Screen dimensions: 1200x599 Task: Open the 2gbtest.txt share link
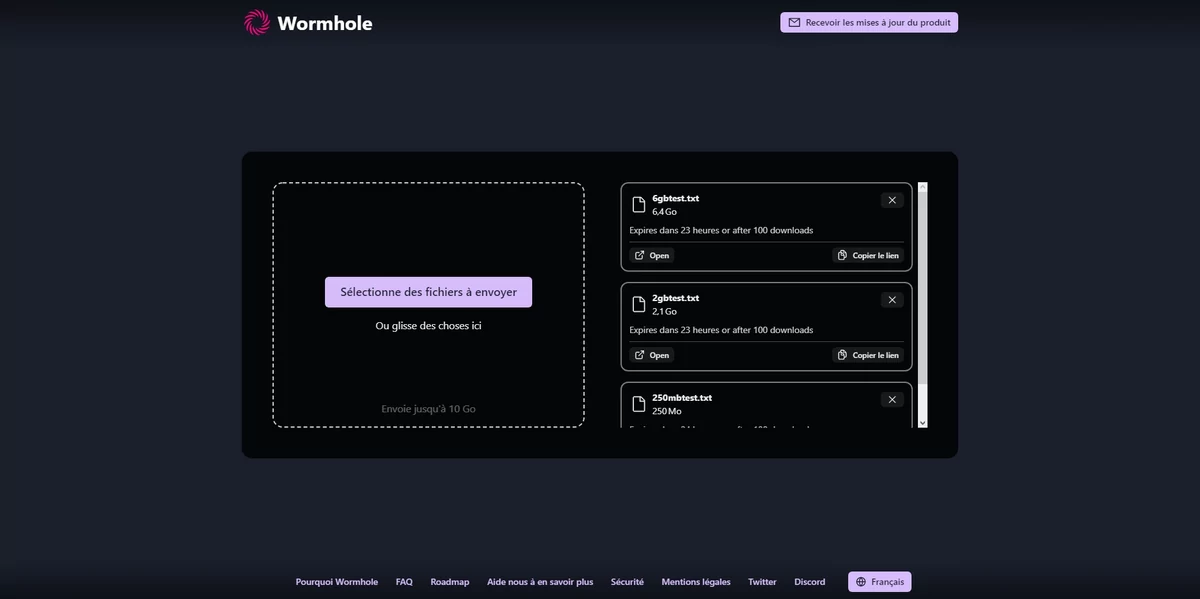point(652,355)
